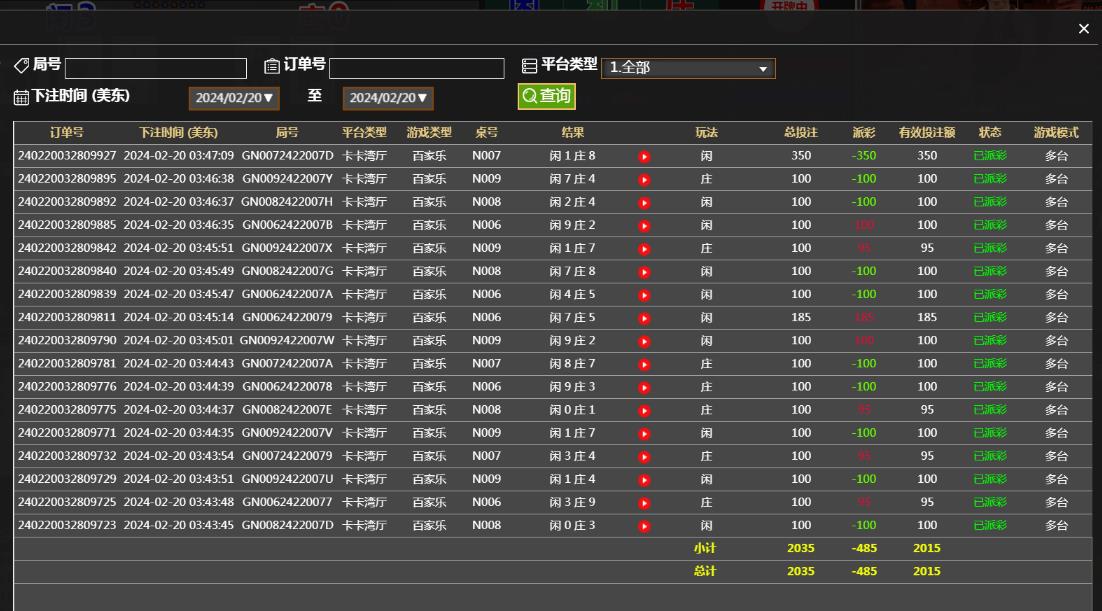Screen dimensions: 1102x611
Task: Click the 订单号 column header
Action: [67, 133]
